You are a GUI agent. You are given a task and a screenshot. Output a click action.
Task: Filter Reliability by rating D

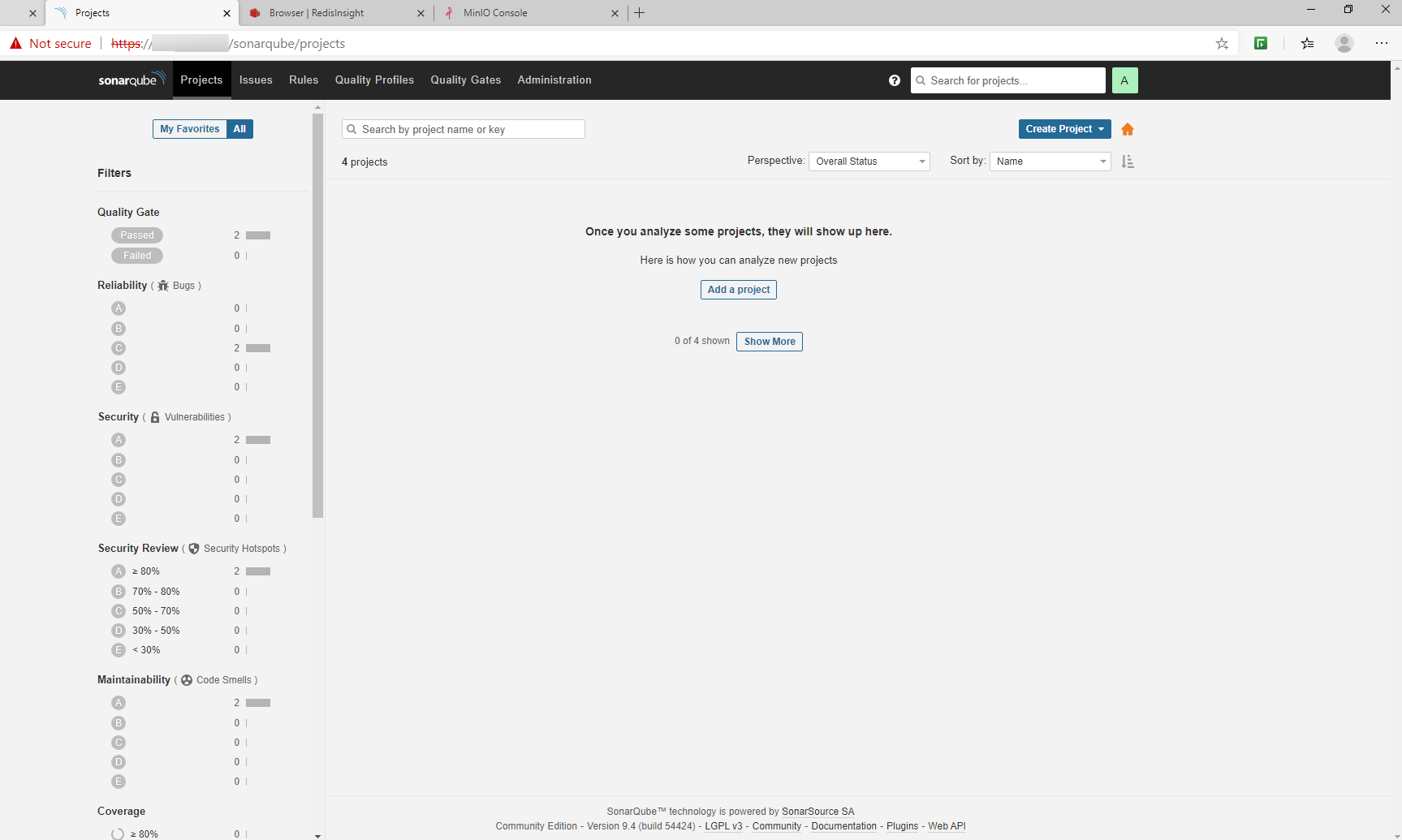[x=119, y=368]
